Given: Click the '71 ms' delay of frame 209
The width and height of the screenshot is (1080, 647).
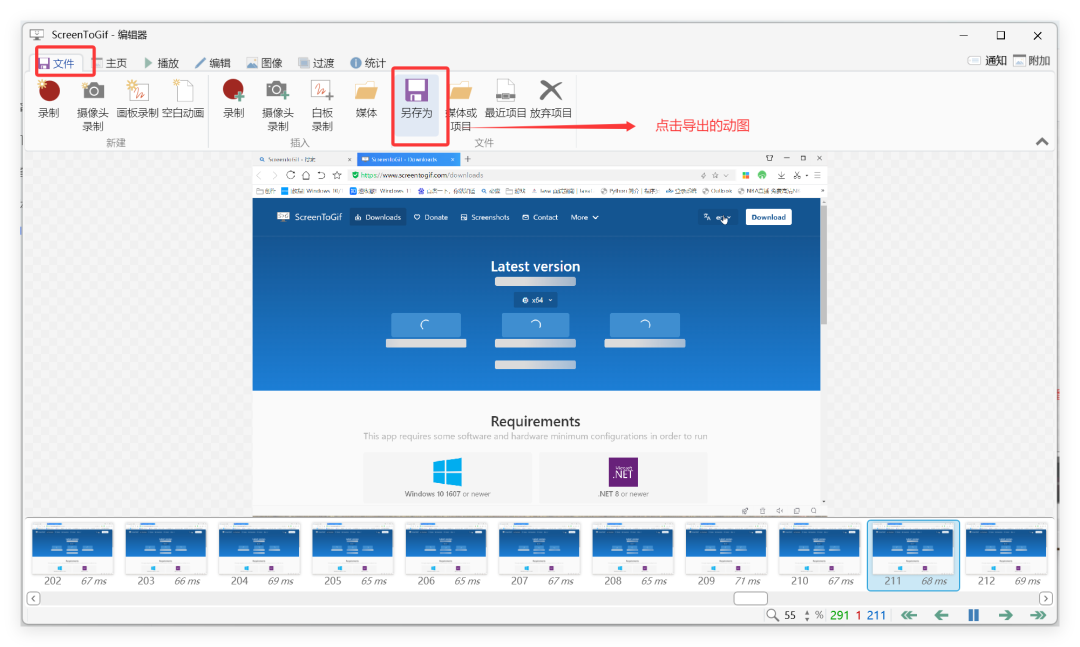Looking at the screenshot, I should (x=747, y=581).
